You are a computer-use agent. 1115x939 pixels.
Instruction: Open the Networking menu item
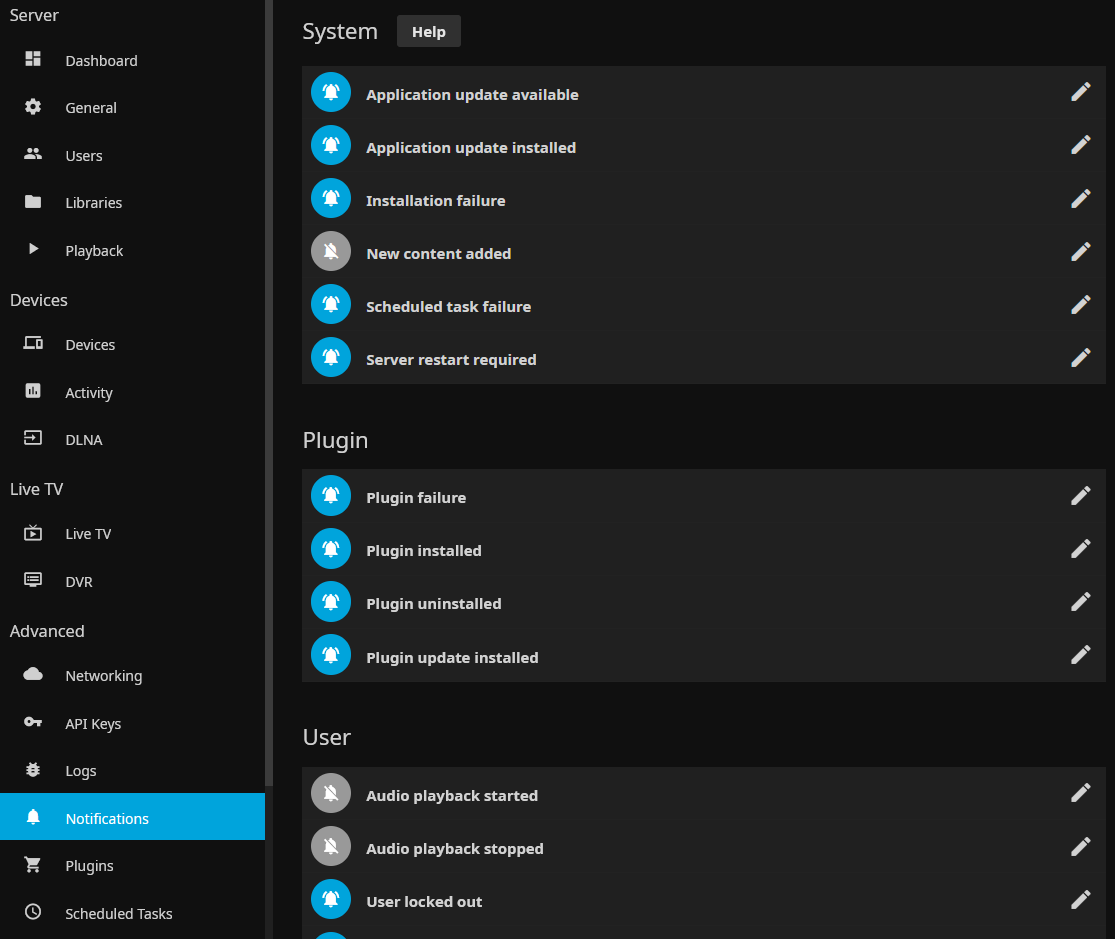pos(103,676)
